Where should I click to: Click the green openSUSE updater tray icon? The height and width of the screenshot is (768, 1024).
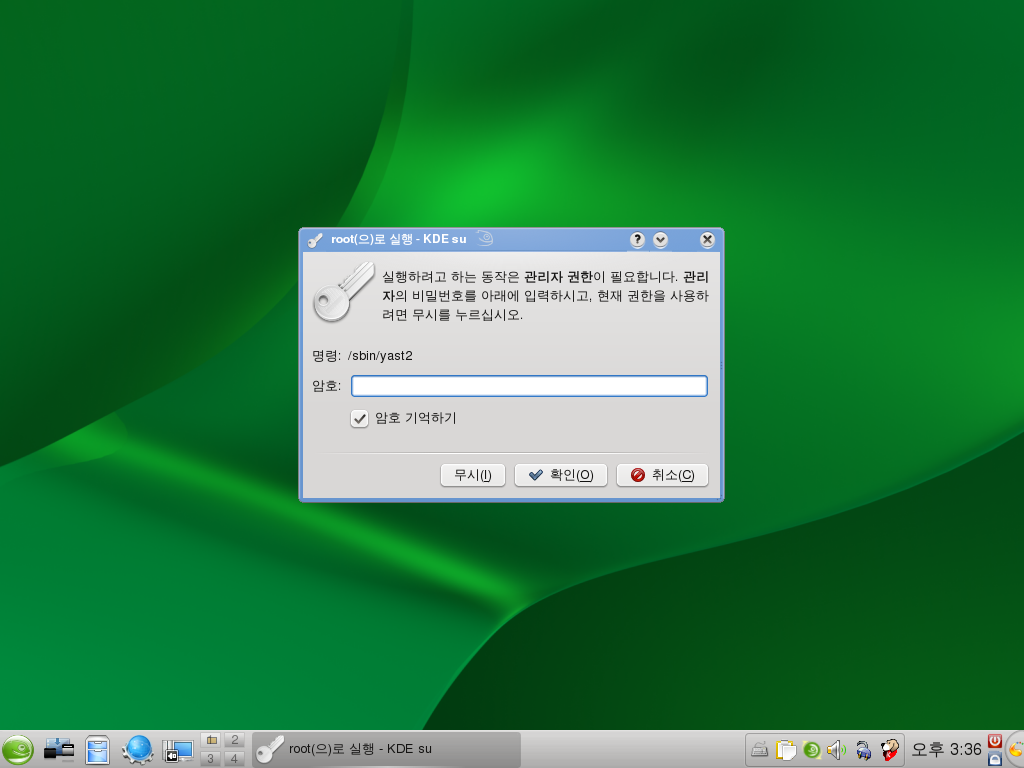point(812,750)
